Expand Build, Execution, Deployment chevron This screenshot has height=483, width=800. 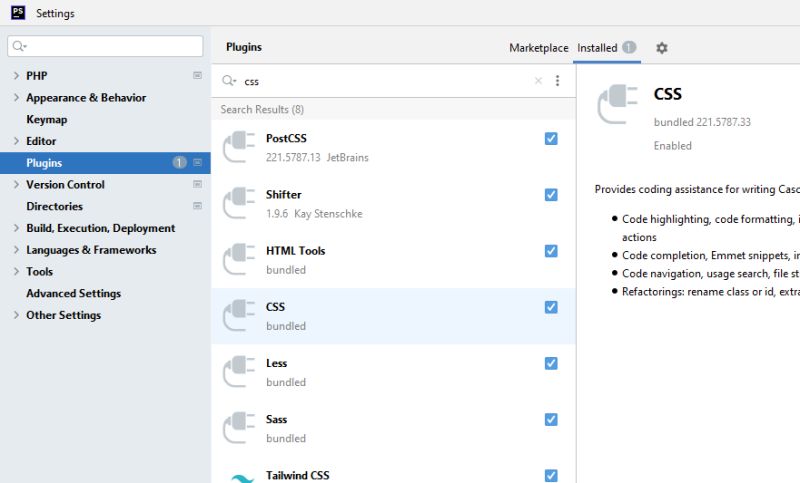[16, 228]
